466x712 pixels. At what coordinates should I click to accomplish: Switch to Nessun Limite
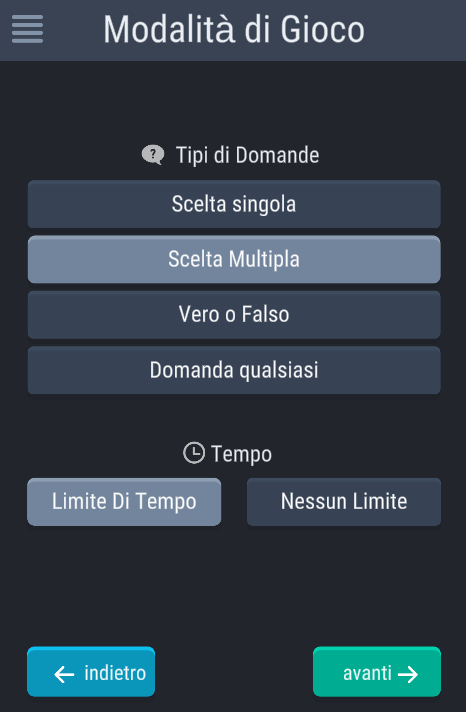pos(344,502)
